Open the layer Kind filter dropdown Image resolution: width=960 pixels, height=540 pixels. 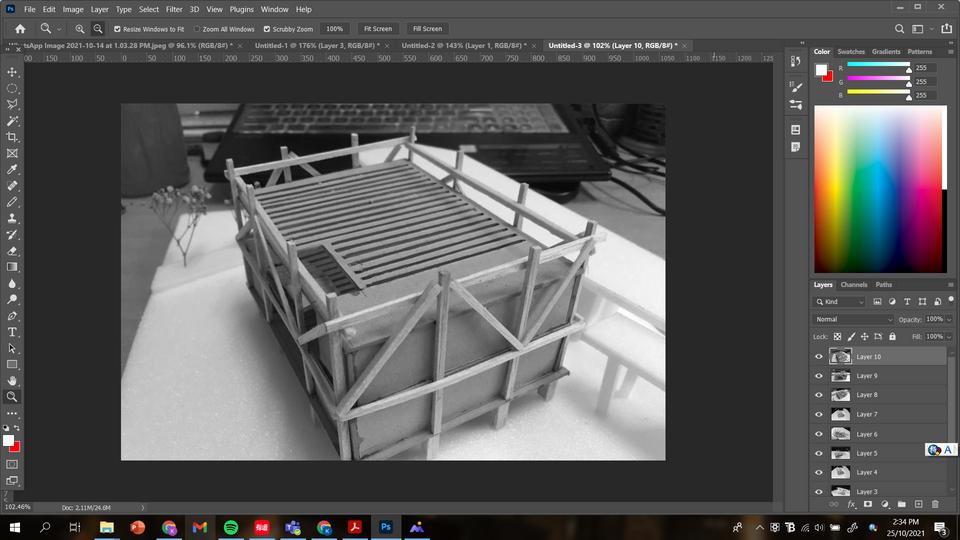point(839,302)
